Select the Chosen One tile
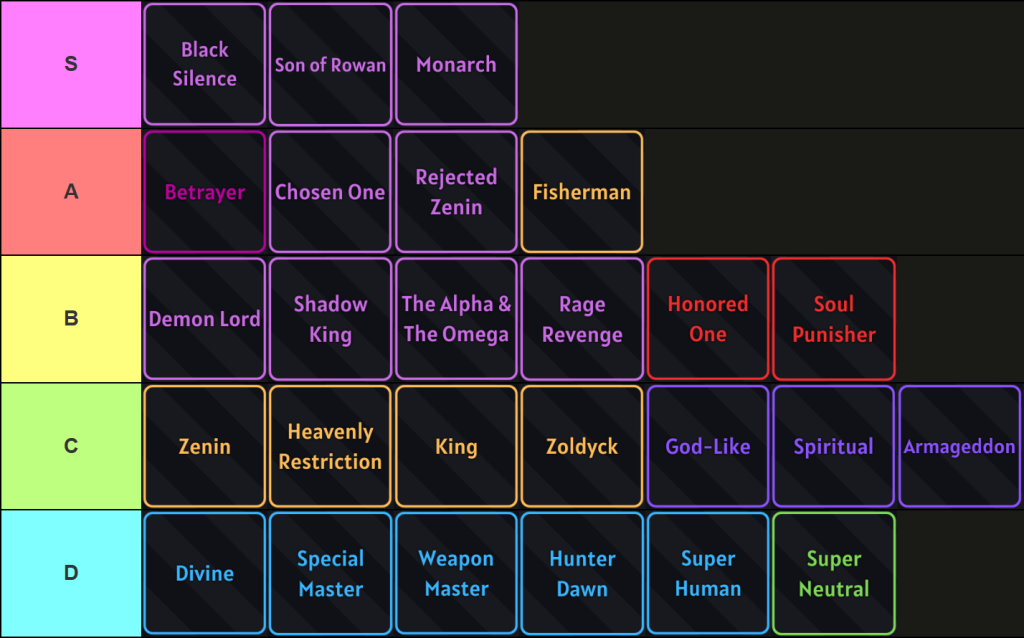Viewport: 1024px width, 638px height. pyautogui.click(x=330, y=192)
